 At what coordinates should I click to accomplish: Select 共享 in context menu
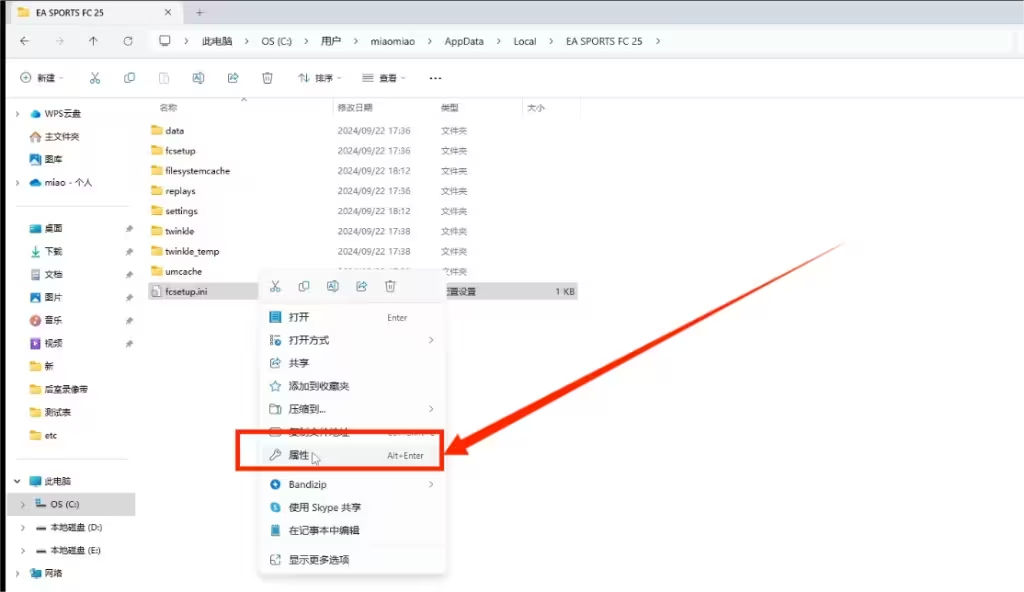(352, 363)
